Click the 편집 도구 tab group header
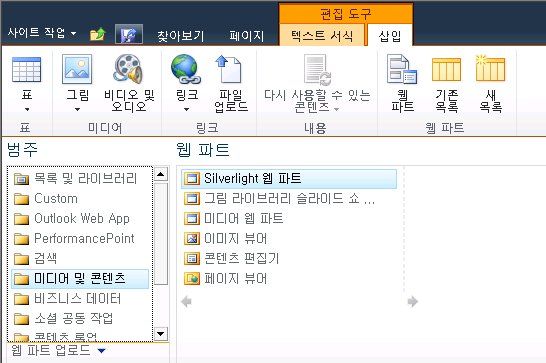Screen dimensions: 546x363 pos(346,14)
